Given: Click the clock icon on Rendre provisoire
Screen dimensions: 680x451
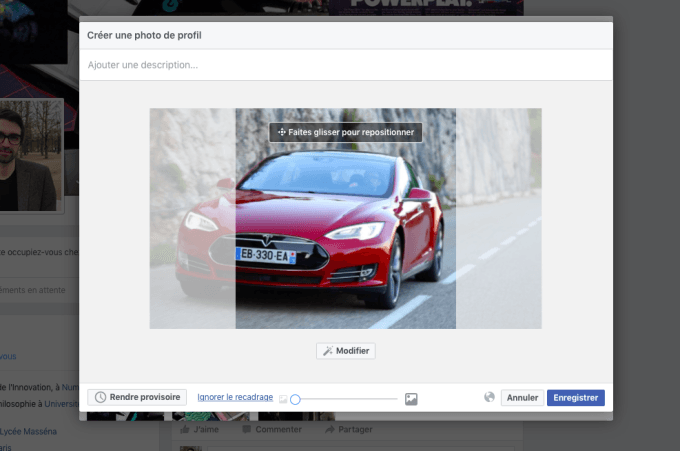Looking at the screenshot, I should click(x=100, y=397).
